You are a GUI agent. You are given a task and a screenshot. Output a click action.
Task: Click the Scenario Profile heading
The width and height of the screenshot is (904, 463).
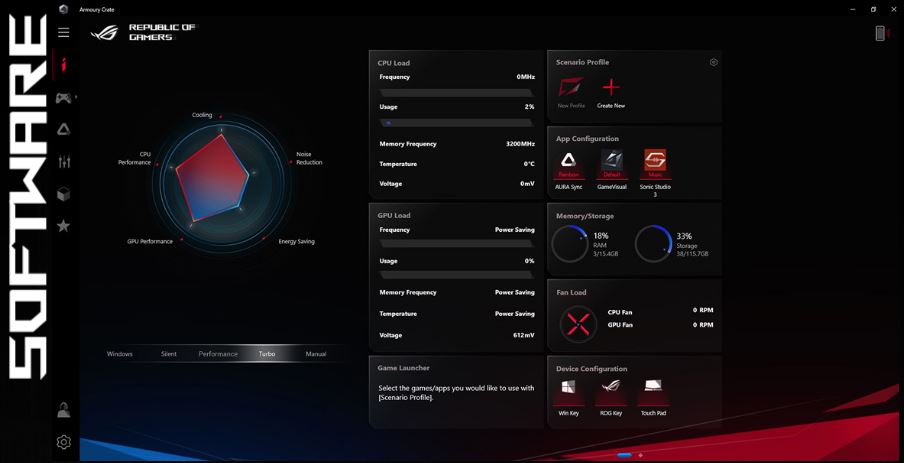tap(582, 62)
